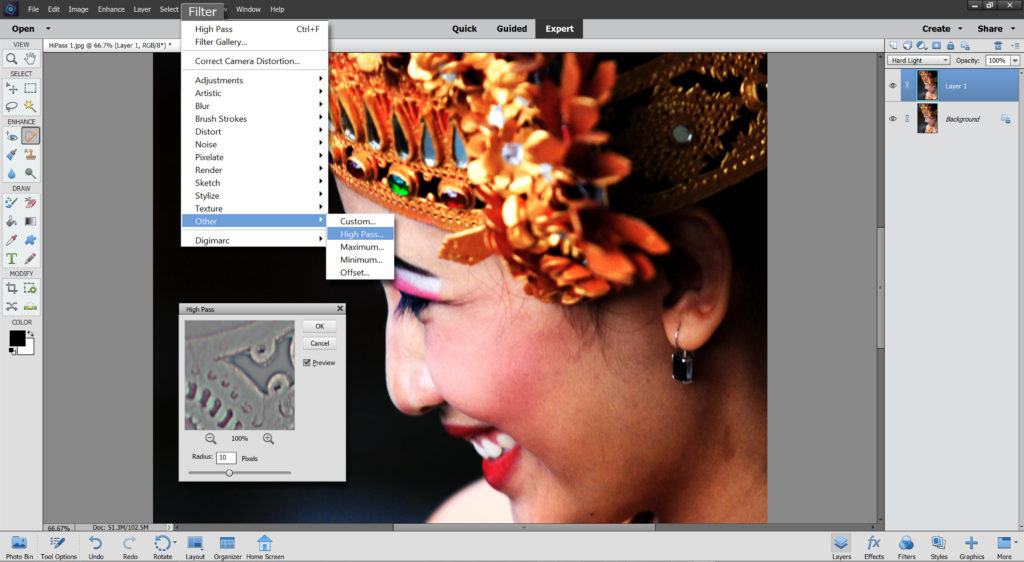The width and height of the screenshot is (1024, 562).
Task: Click the Rotate icon in bottom bar
Action: 162,544
